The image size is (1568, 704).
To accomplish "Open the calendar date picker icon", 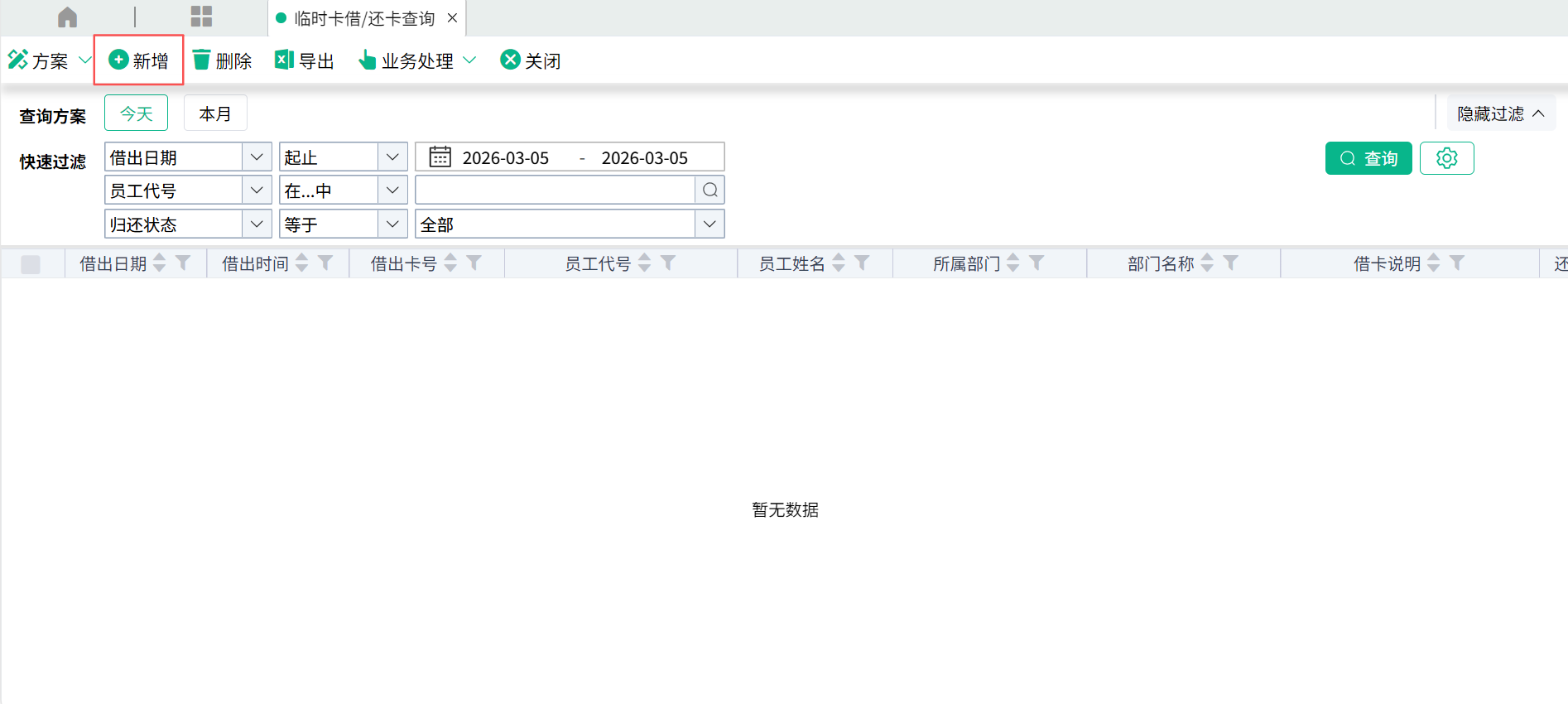I will pyautogui.click(x=440, y=157).
